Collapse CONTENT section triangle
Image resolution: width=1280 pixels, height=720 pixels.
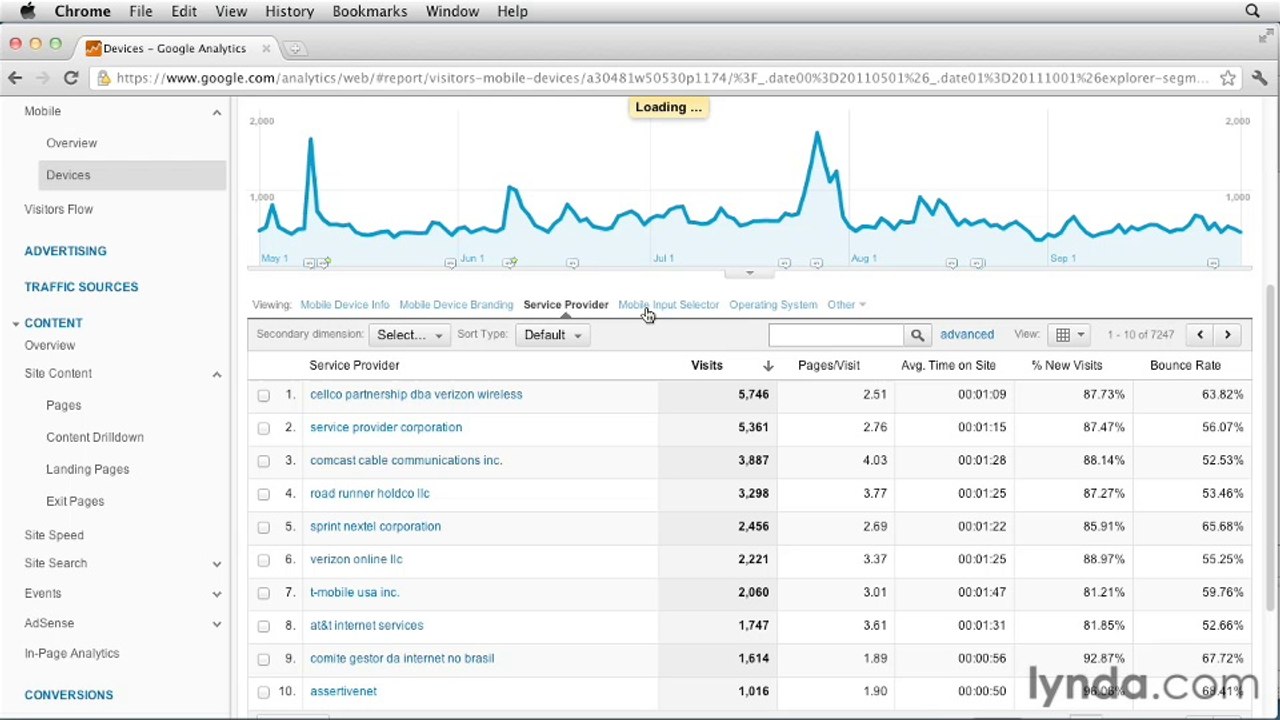(16, 324)
